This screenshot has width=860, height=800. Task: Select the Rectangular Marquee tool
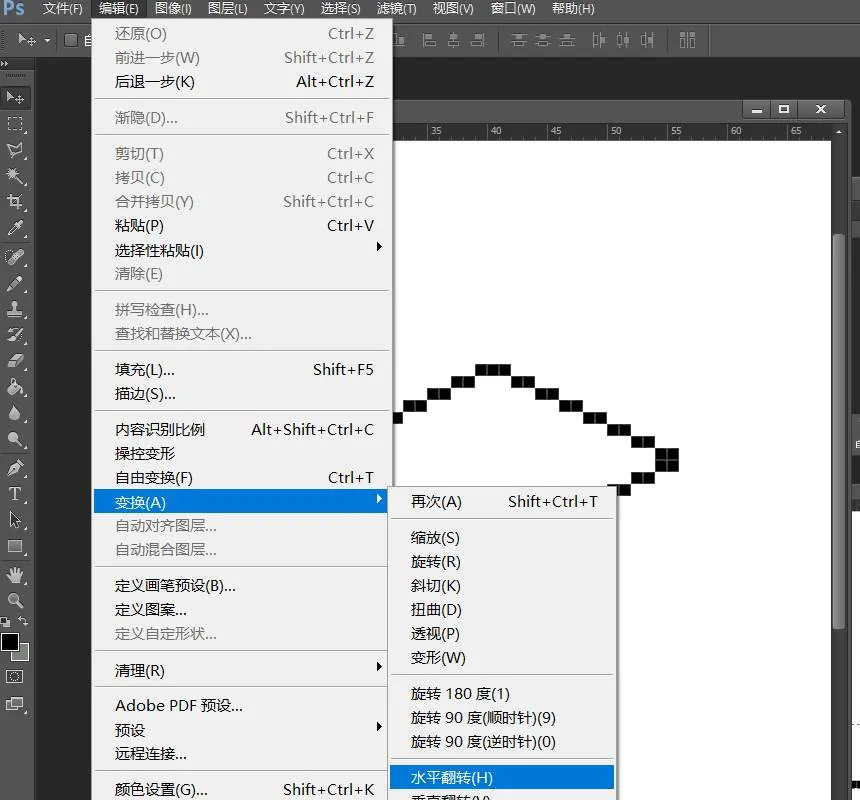pos(15,124)
